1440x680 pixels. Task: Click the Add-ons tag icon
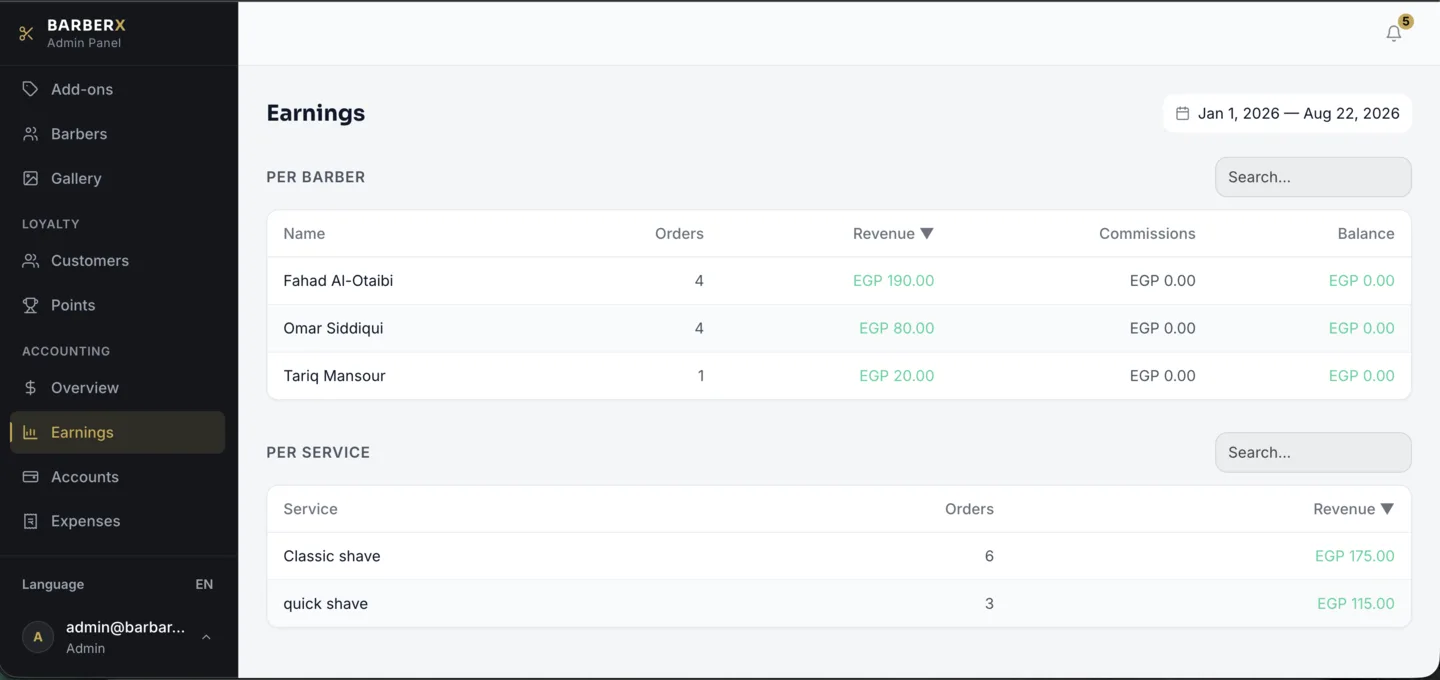(x=30, y=89)
